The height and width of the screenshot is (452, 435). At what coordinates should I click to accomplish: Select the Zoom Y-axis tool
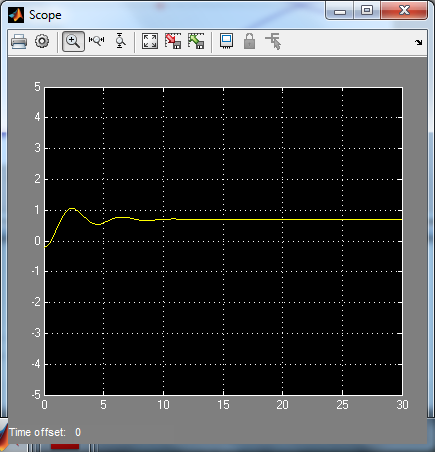coord(120,41)
